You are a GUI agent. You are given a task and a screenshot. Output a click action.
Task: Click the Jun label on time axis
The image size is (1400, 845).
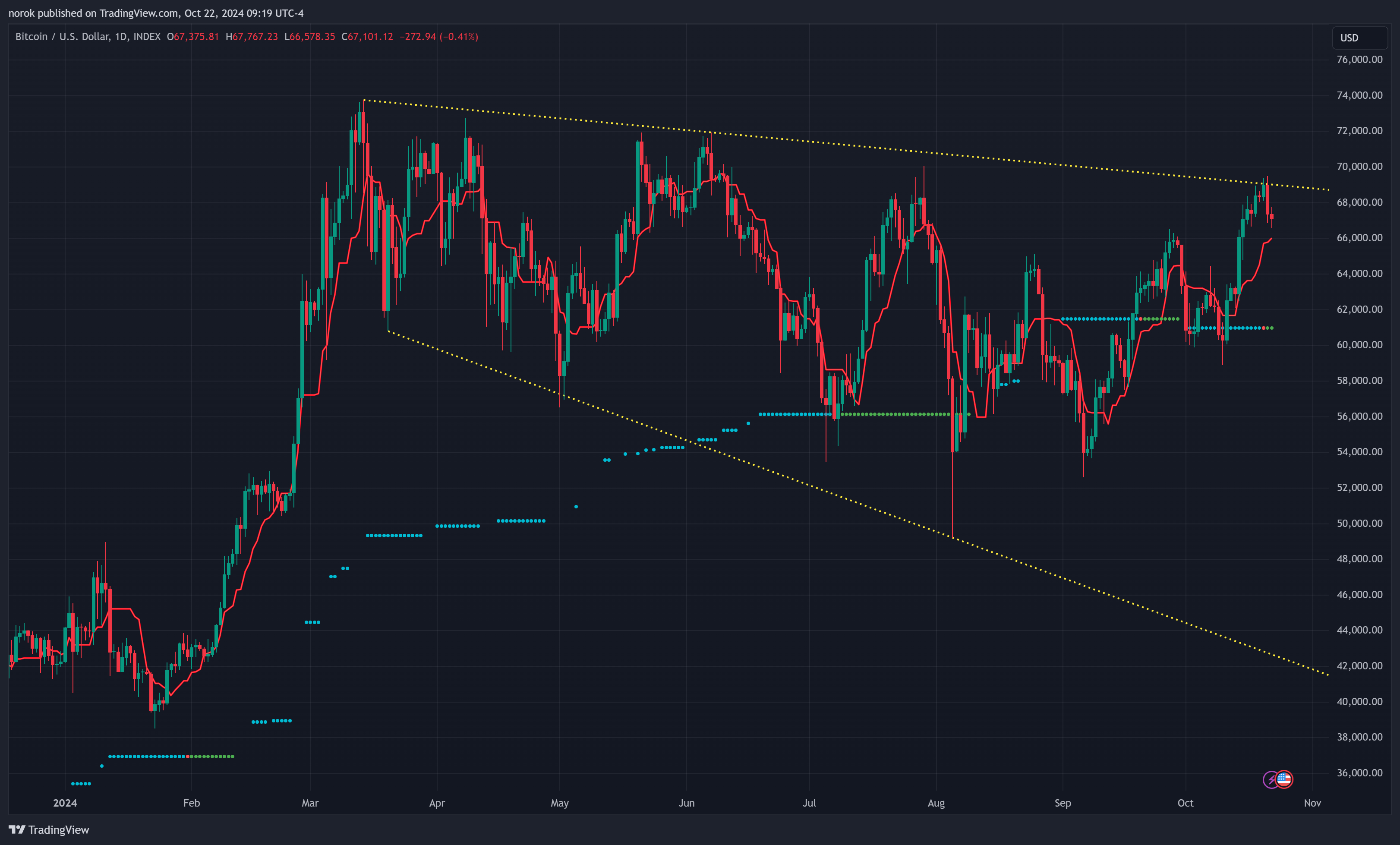click(686, 803)
